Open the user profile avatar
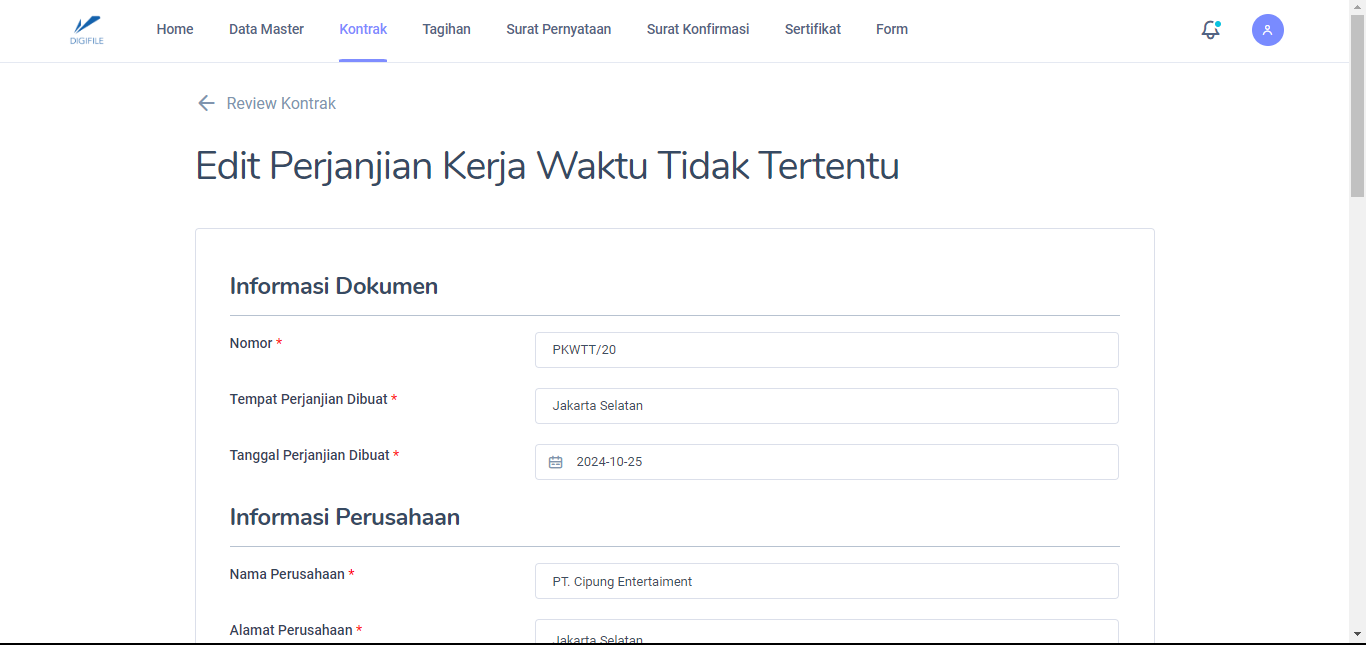This screenshot has height=645, width=1366. click(1267, 30)
